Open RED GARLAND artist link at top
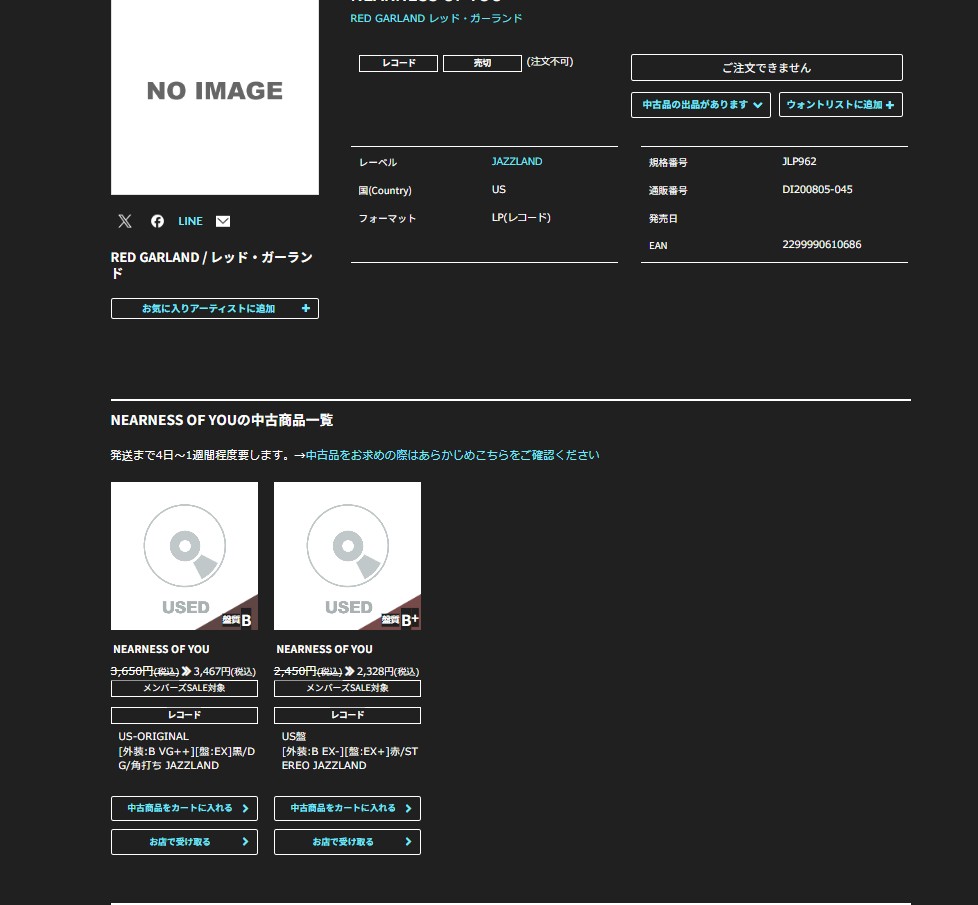The image size is (978, 905). tap(436, 18)
